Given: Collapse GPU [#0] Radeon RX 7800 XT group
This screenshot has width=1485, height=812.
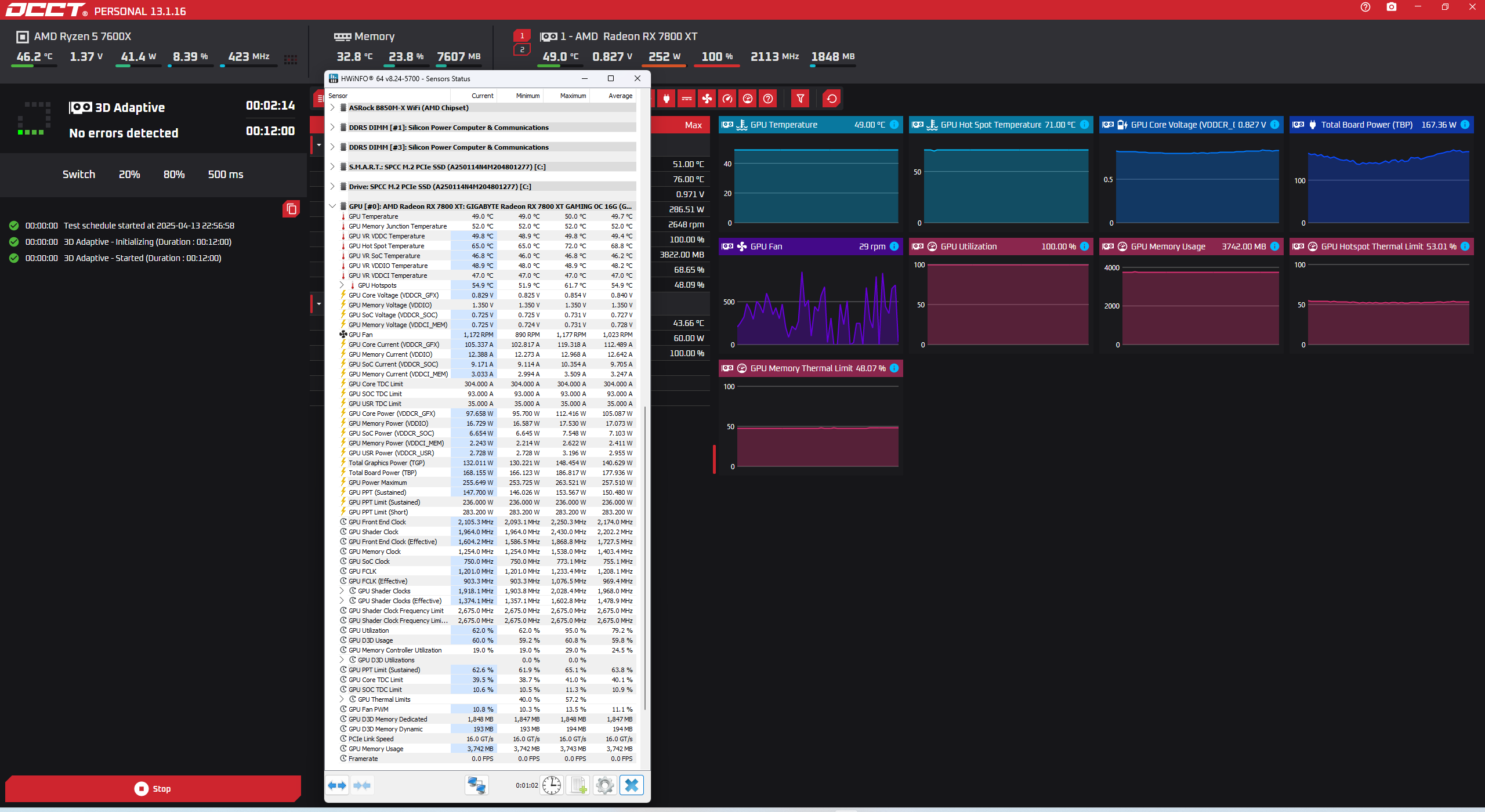Looking at the screenshot, I should (332, 206).
